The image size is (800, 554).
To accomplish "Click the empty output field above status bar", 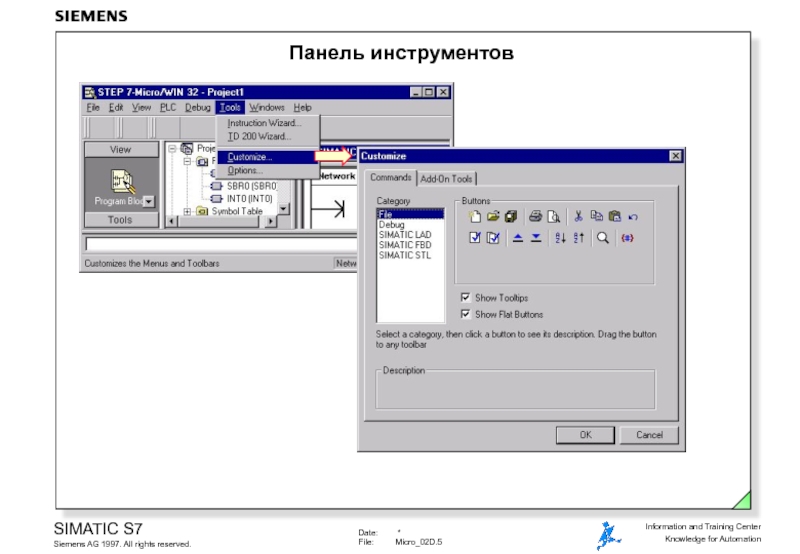I will (221, 244).
